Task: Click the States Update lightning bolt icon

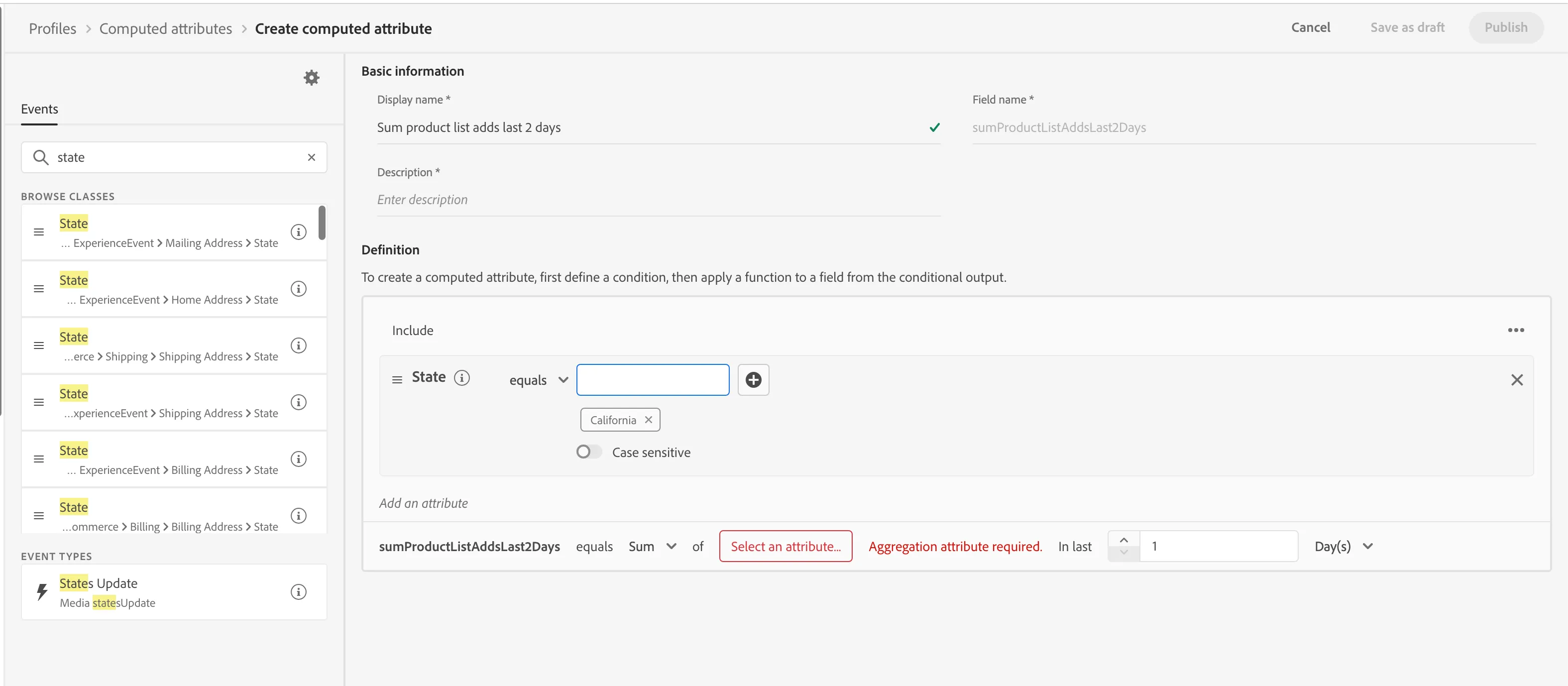Action: (41, 591)
